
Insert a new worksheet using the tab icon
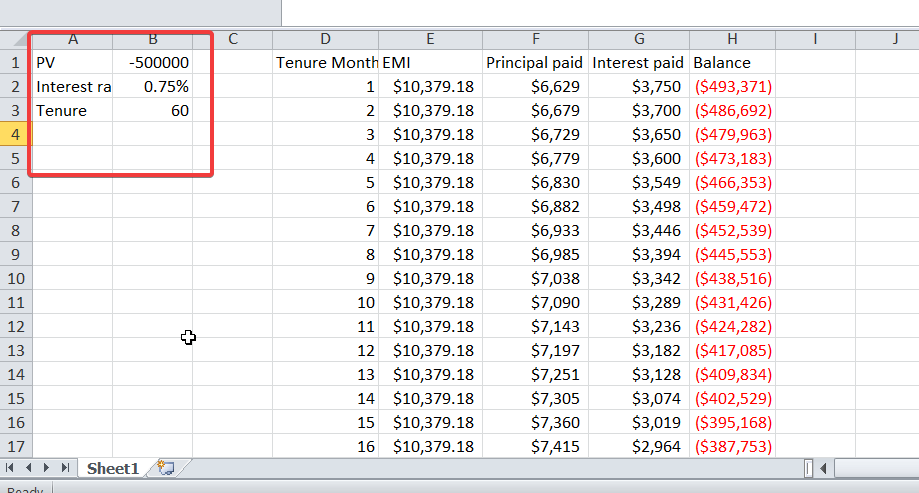pyautogui.click(x=166, y=468)
